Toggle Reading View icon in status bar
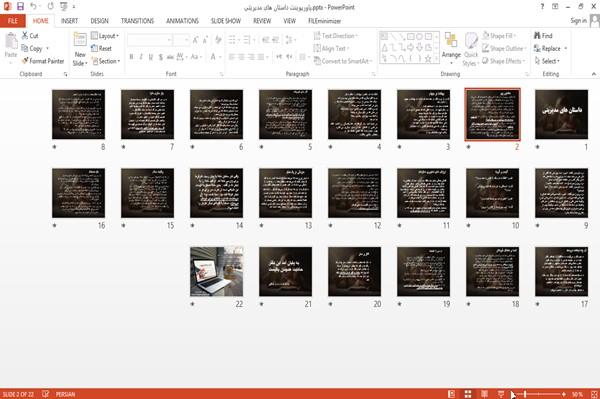Viewport: 600px width, 399px height. 484,394
